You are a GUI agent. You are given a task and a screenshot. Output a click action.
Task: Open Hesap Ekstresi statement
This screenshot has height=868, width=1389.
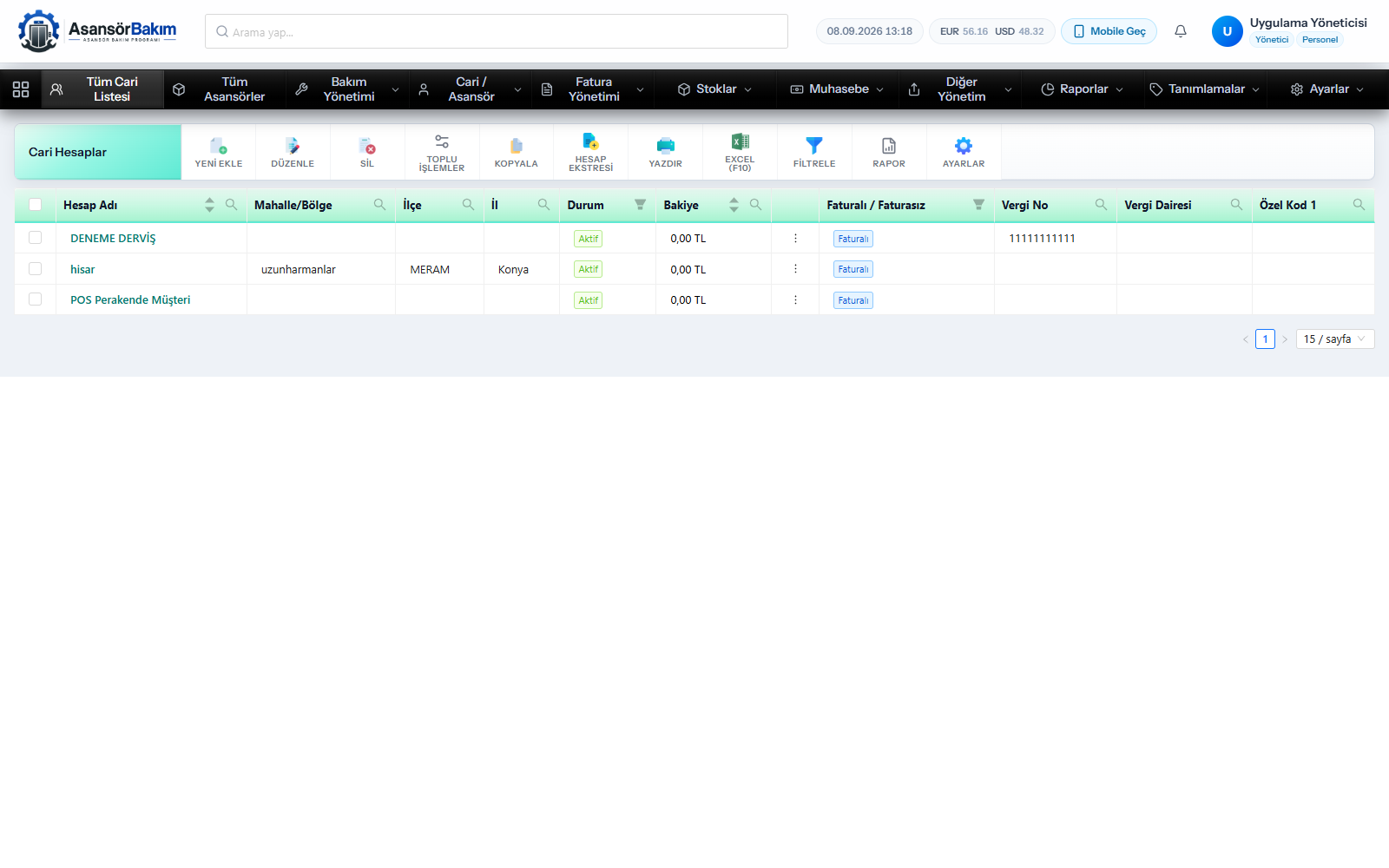(x=590, y=152)
